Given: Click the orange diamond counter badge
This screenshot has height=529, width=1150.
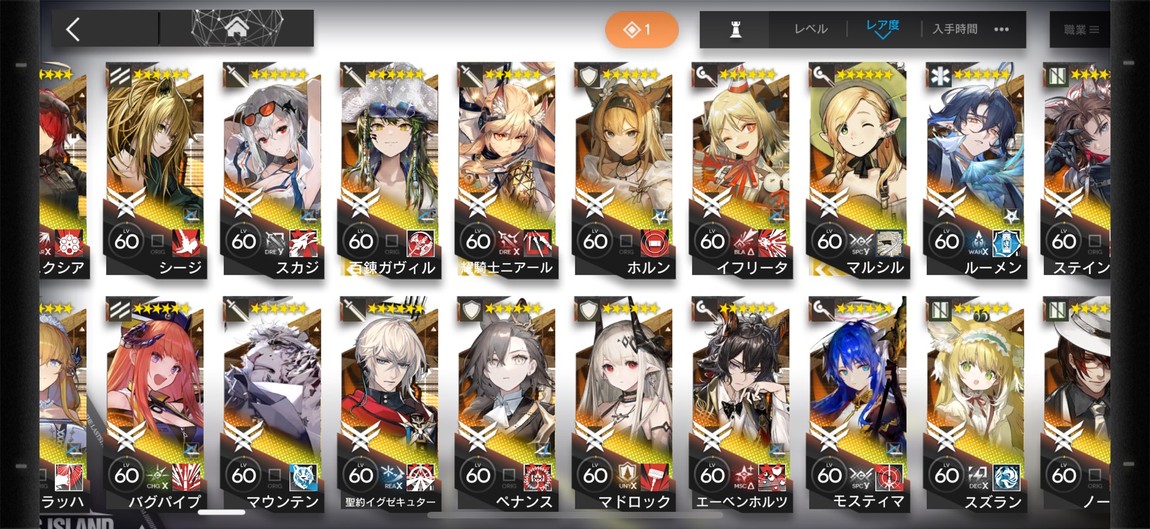Looking at the screenshot, I should click(x=642, y=29).
